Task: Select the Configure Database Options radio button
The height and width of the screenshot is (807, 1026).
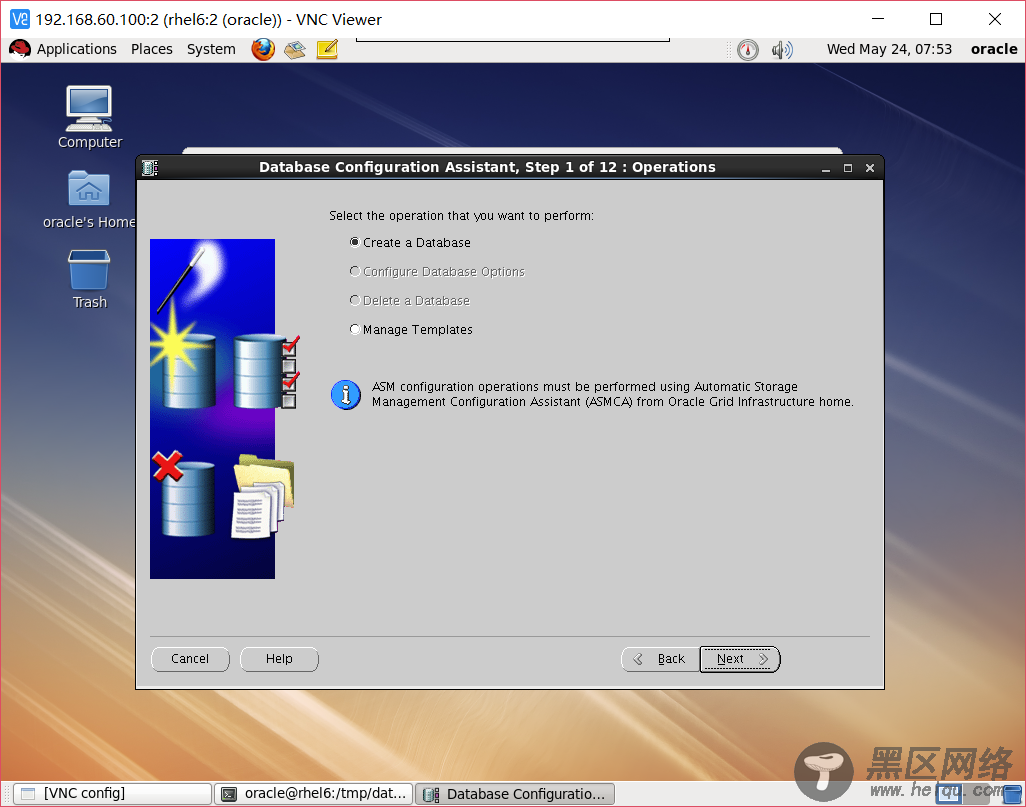Action: (355, 271)
